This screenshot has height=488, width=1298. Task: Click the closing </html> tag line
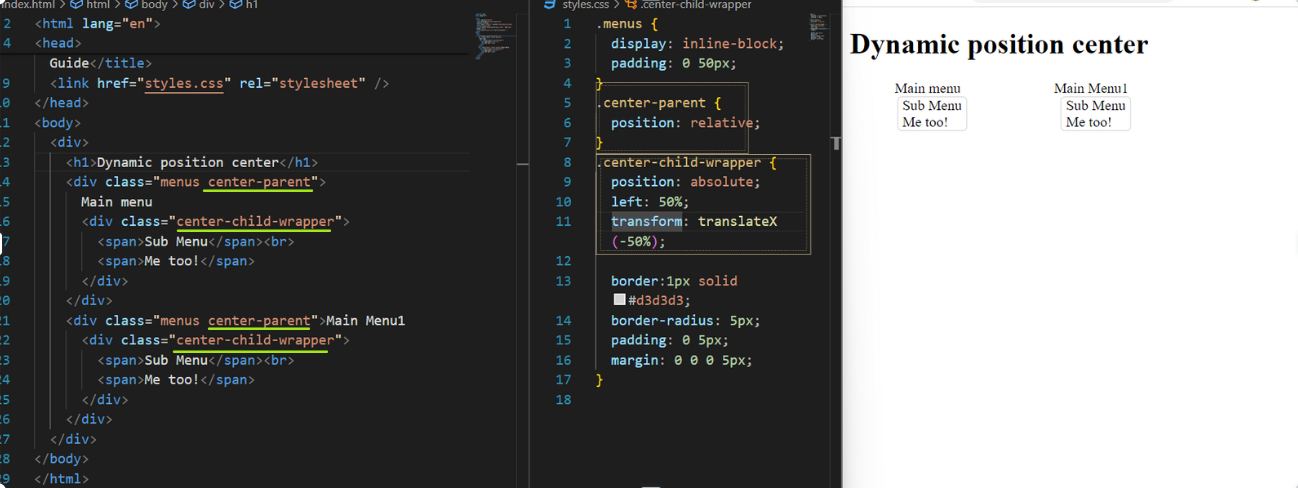(x=62, y=479)
